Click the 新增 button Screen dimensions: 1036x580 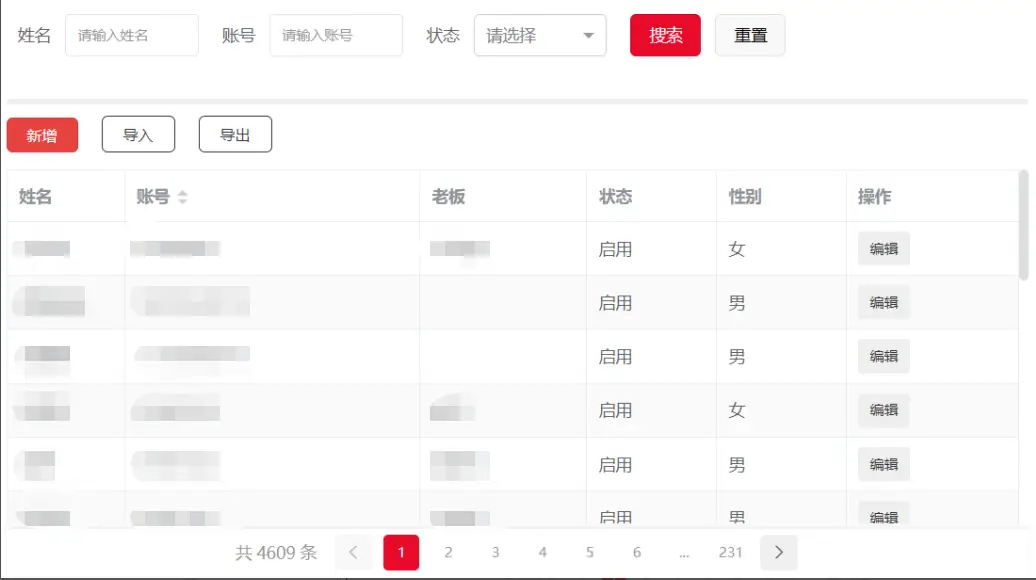42,135
